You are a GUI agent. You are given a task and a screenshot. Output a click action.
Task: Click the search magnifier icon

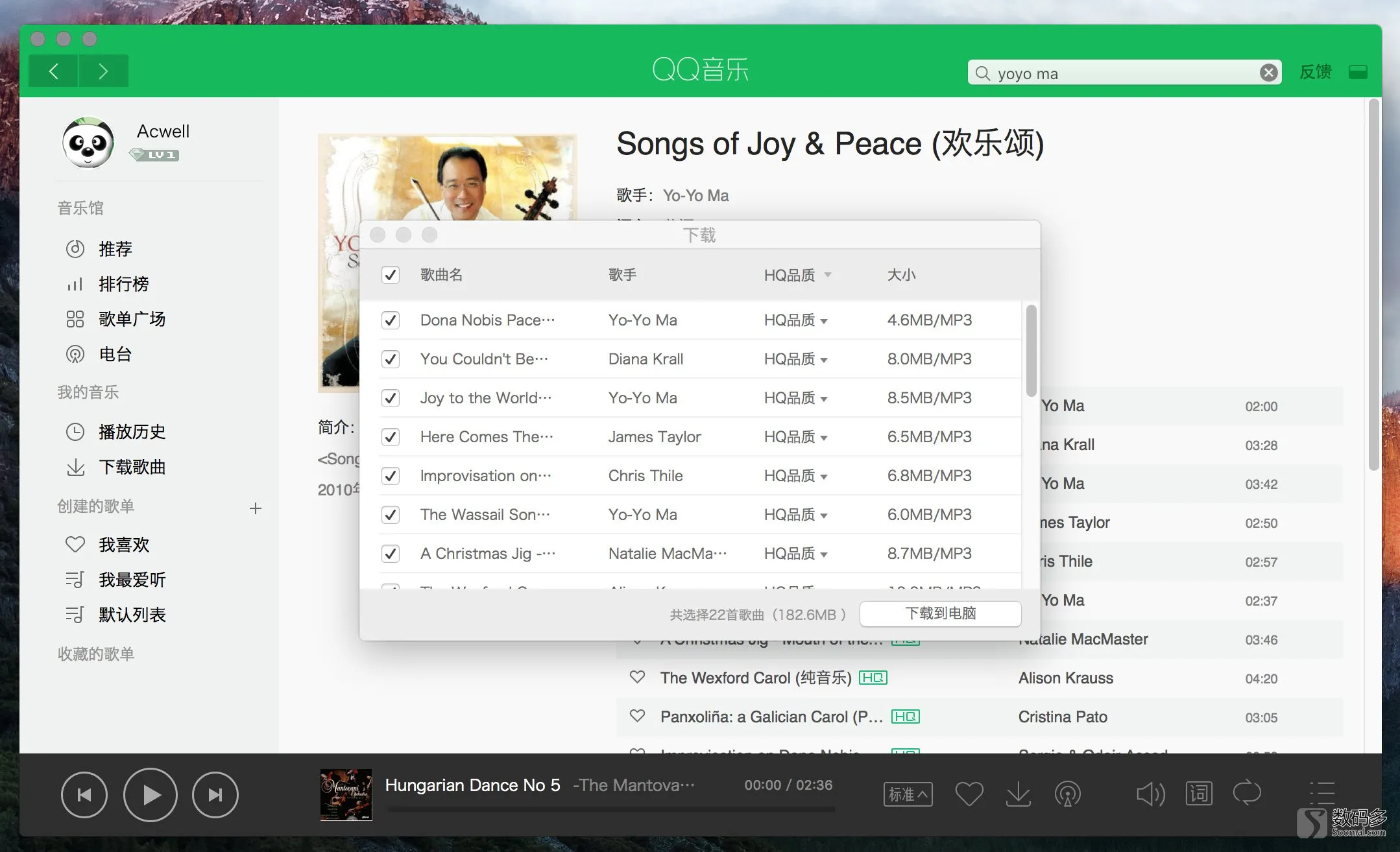point(982,73)
